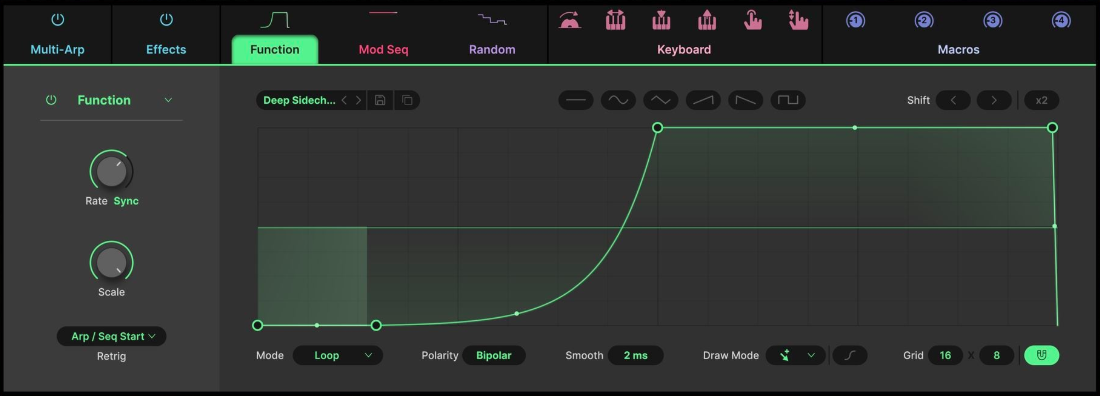Load next function preset
Screen dimensions: 1100x396
(358, 100)
